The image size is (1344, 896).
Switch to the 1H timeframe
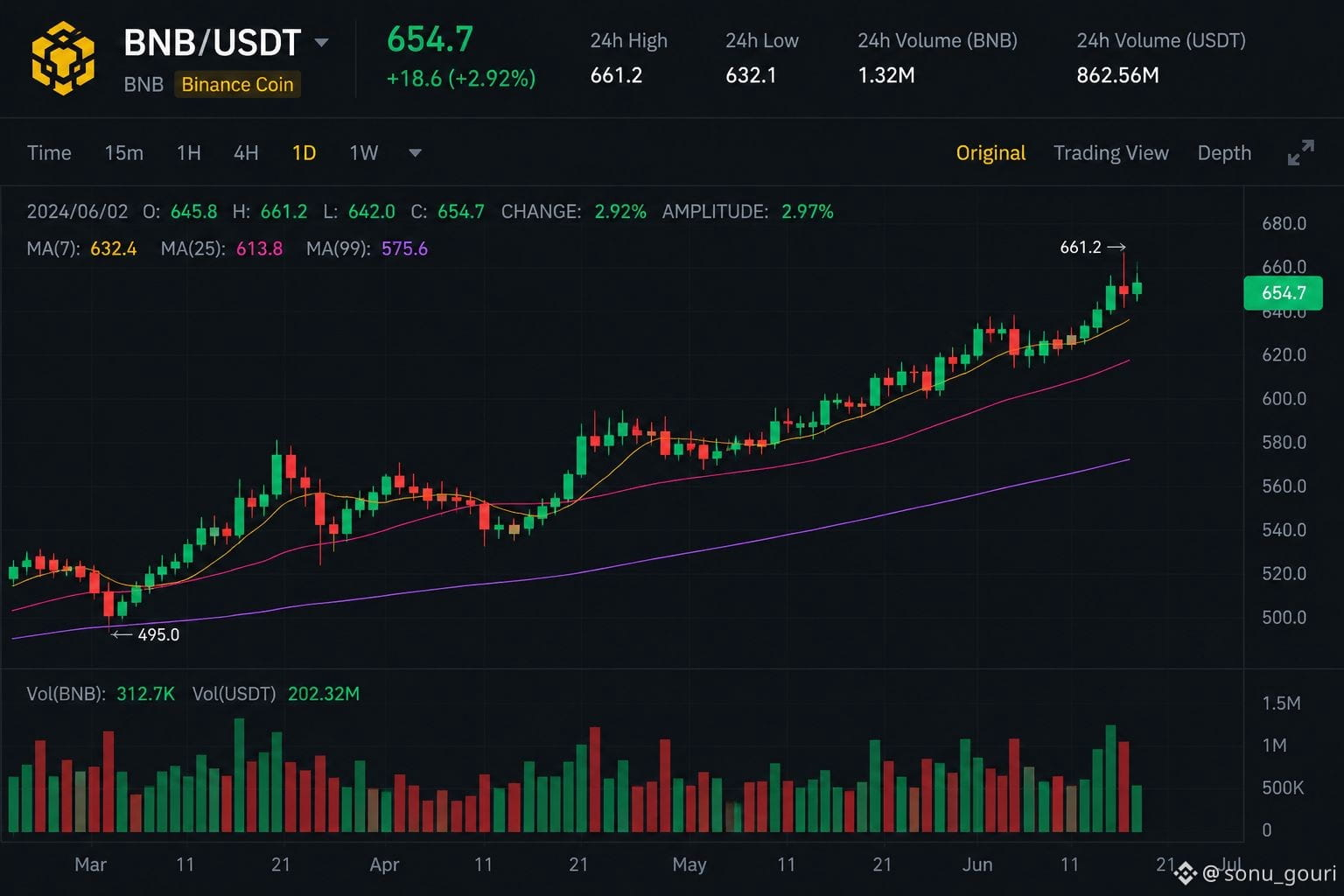[x=189, y=153]
